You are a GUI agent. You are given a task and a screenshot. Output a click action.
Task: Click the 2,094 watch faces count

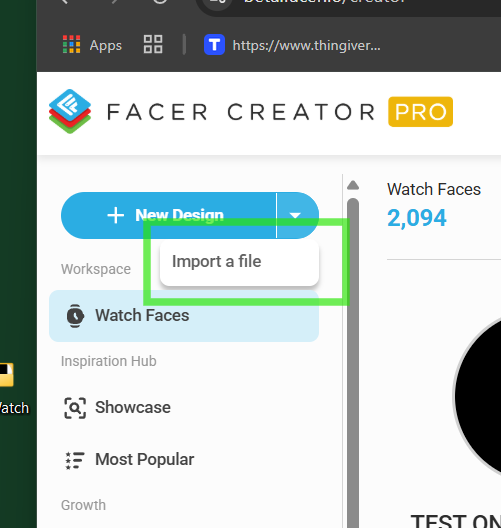pos(417,218)
